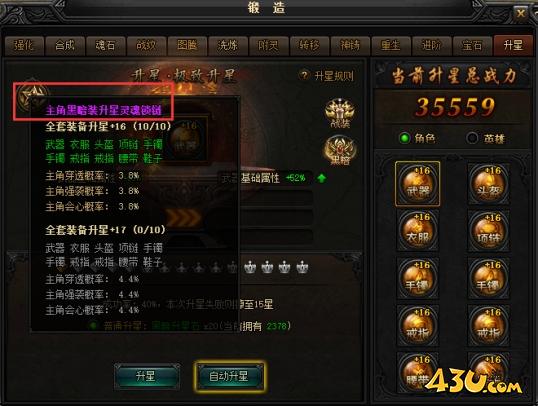Viewport: 538px width, 406px height.
Task: Open the 升星规则 help question mark
Action: [x=303, y=75]
